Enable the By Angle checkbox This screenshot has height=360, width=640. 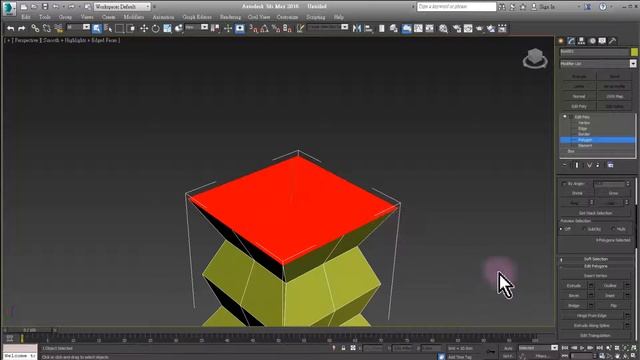tap(564, 184)
